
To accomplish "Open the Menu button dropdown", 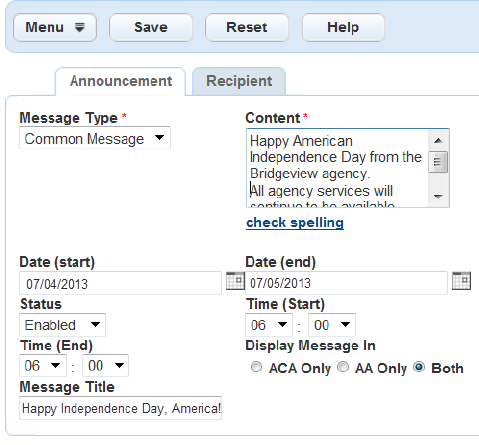I will (55, 27).
